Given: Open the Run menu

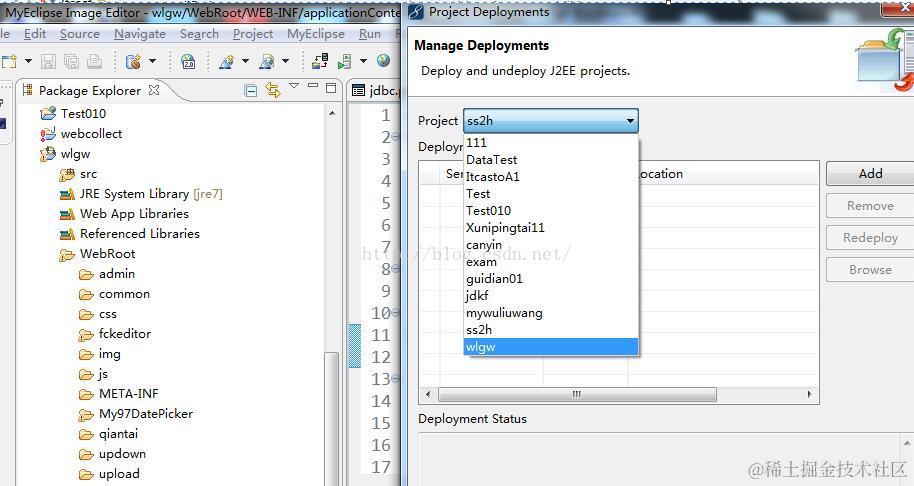Looking at the screenshot, I should click(370, 34).
